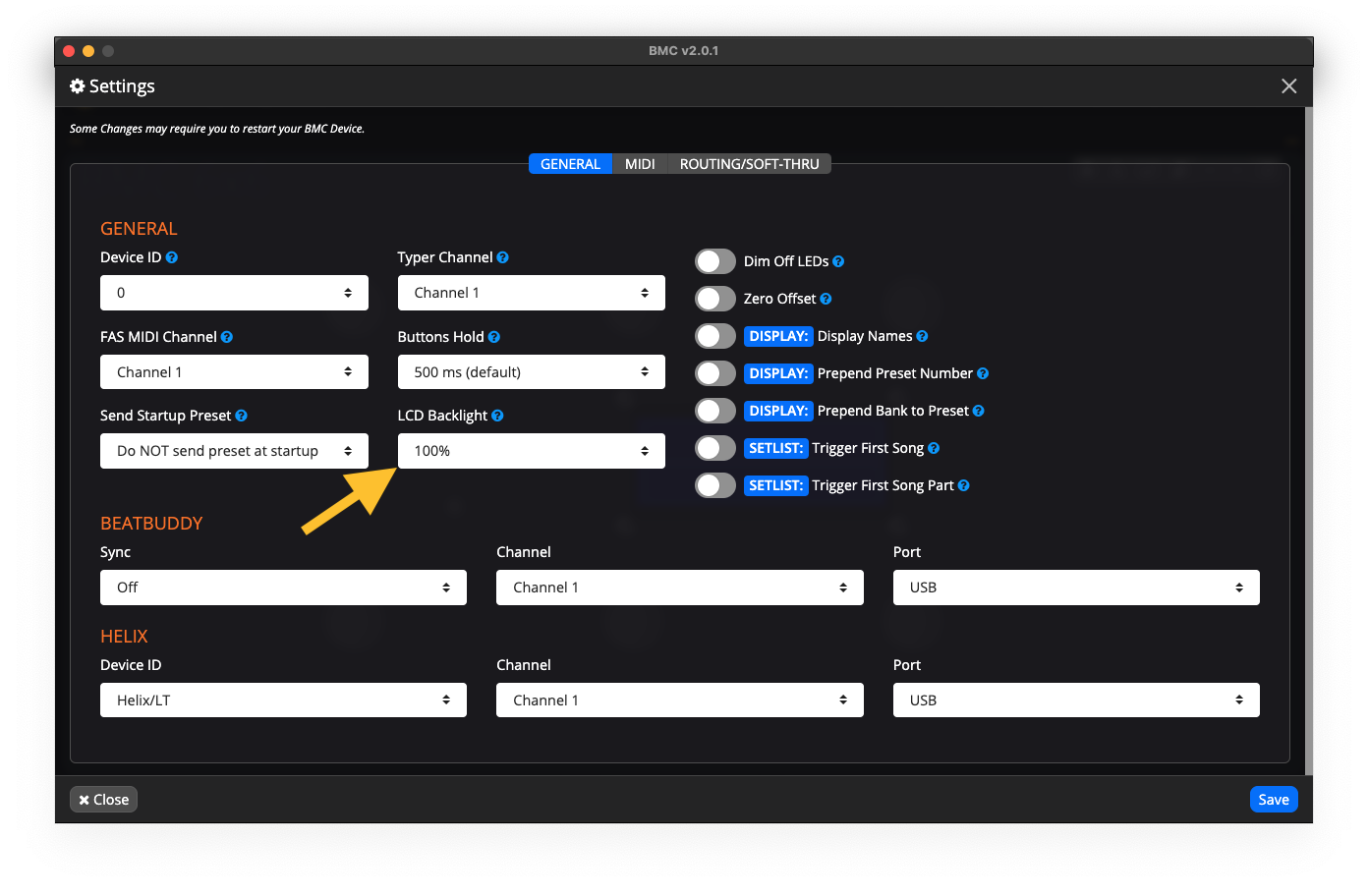The height and width of the screenshot is (896, 1368).
Task: Open the Buttons Hold dropdown
Action: tap(532, 372)
